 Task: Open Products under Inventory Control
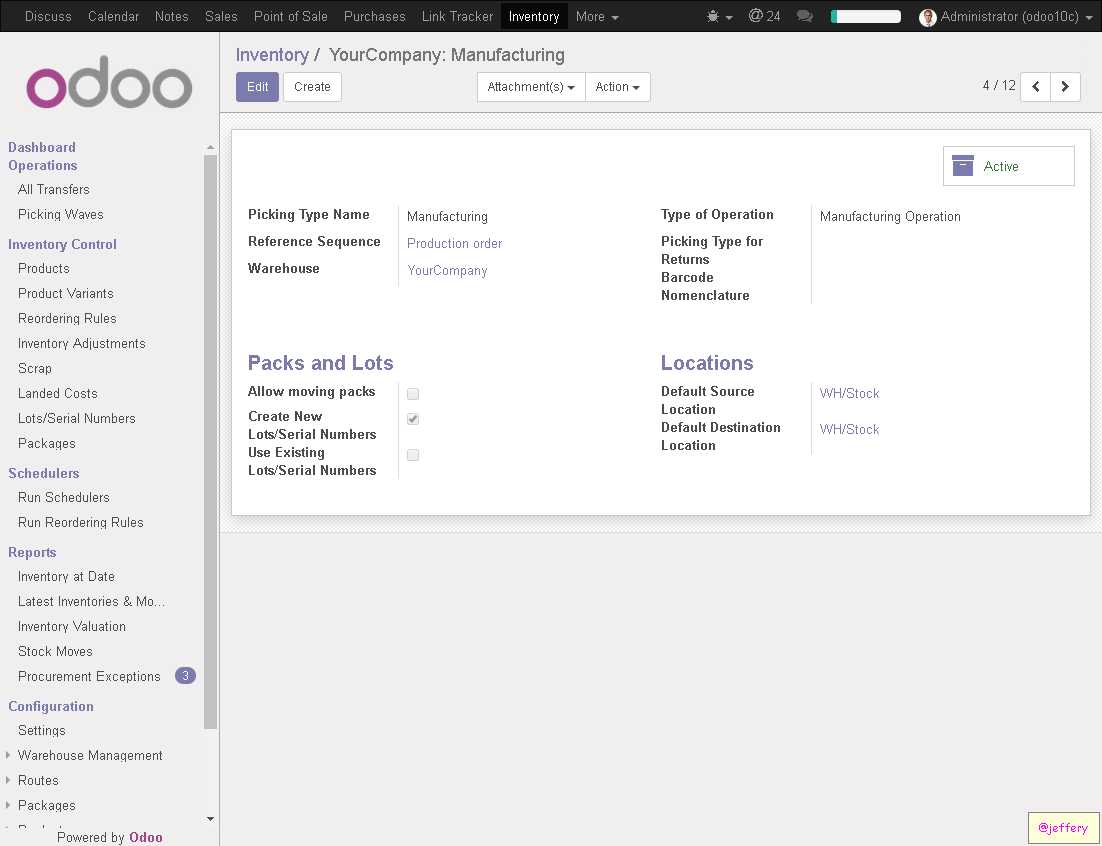44,268
